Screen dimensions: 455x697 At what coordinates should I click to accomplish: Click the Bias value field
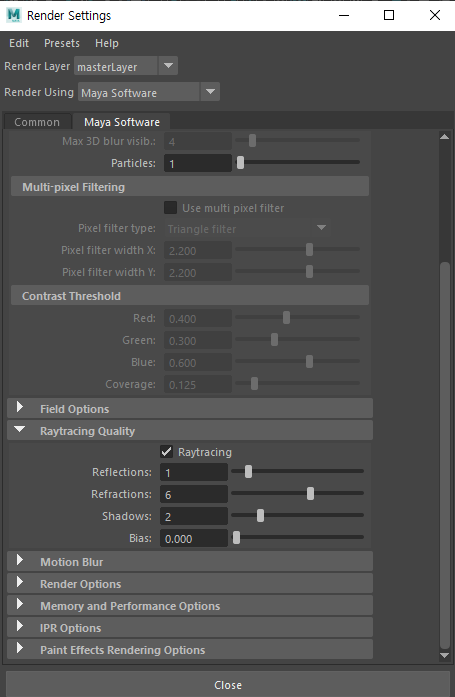click(194, 538)
